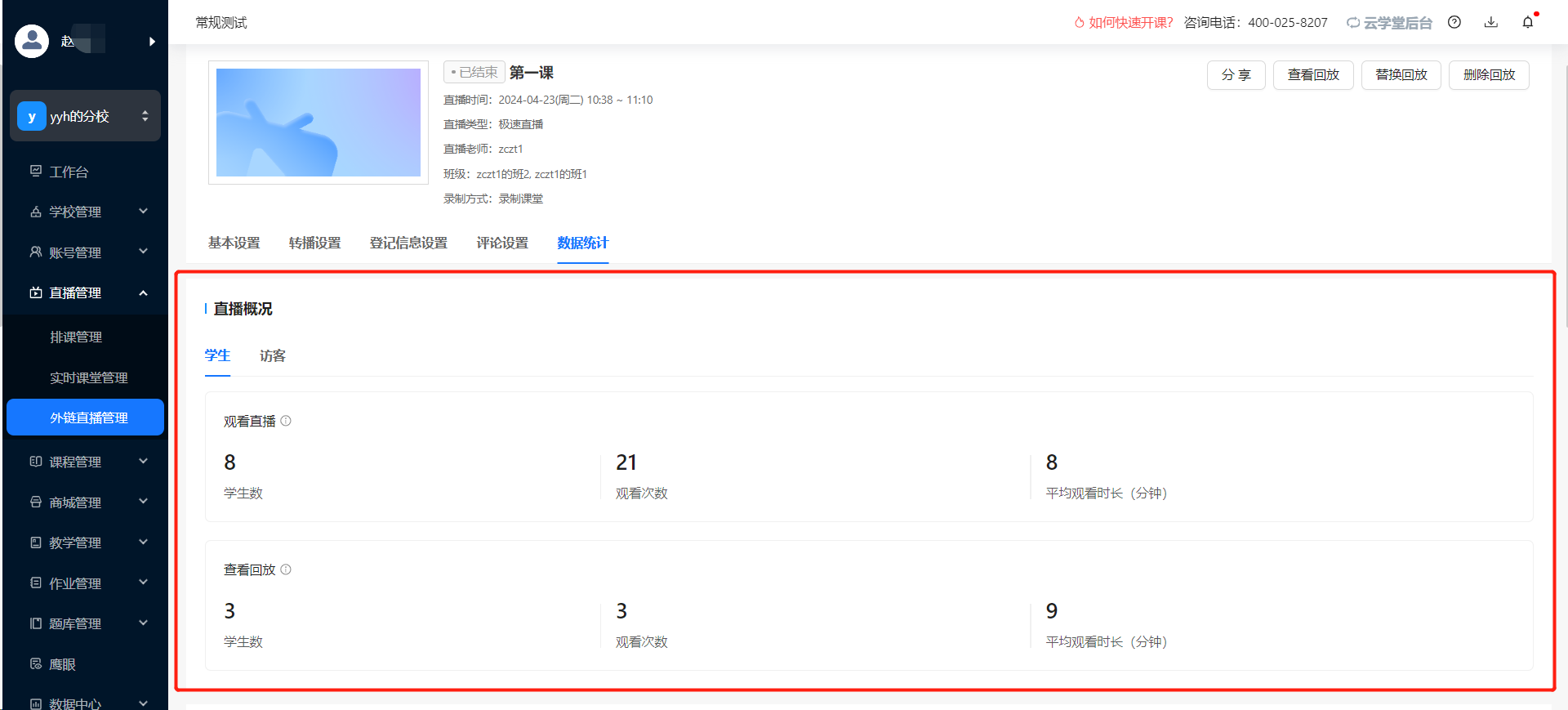Click the 鹰眼 sidebar icon
Screen dimensions: 1568x710
[x=36, y=664]
